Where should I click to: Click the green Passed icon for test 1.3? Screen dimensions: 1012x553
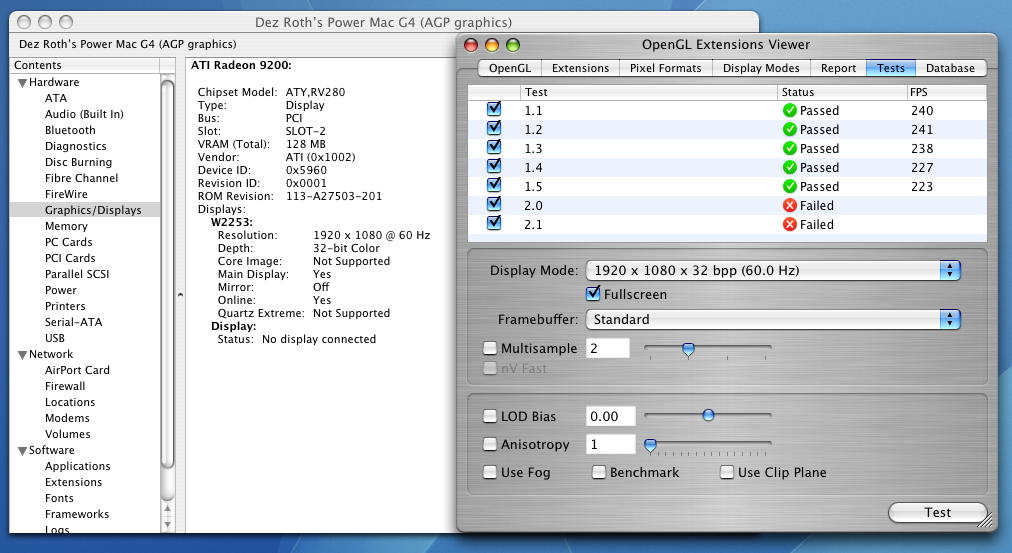point(789,148)
